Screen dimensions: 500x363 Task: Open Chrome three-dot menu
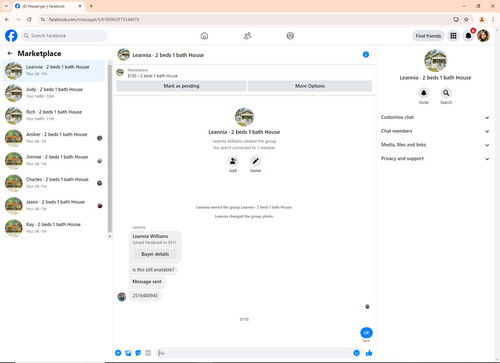(493, 20)
